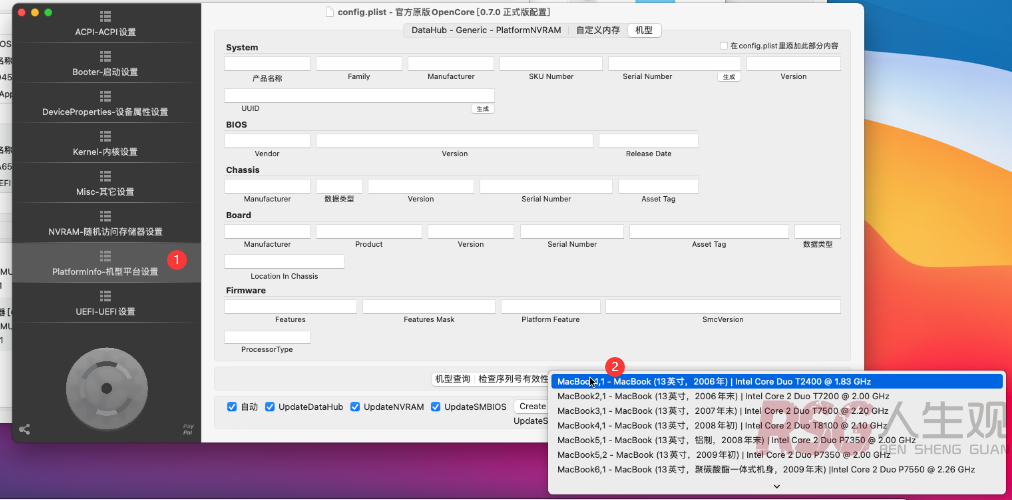The image size is (1012, 500).
Task: Click the System 产品名称 input field
Action: click(x=267, y=64)
